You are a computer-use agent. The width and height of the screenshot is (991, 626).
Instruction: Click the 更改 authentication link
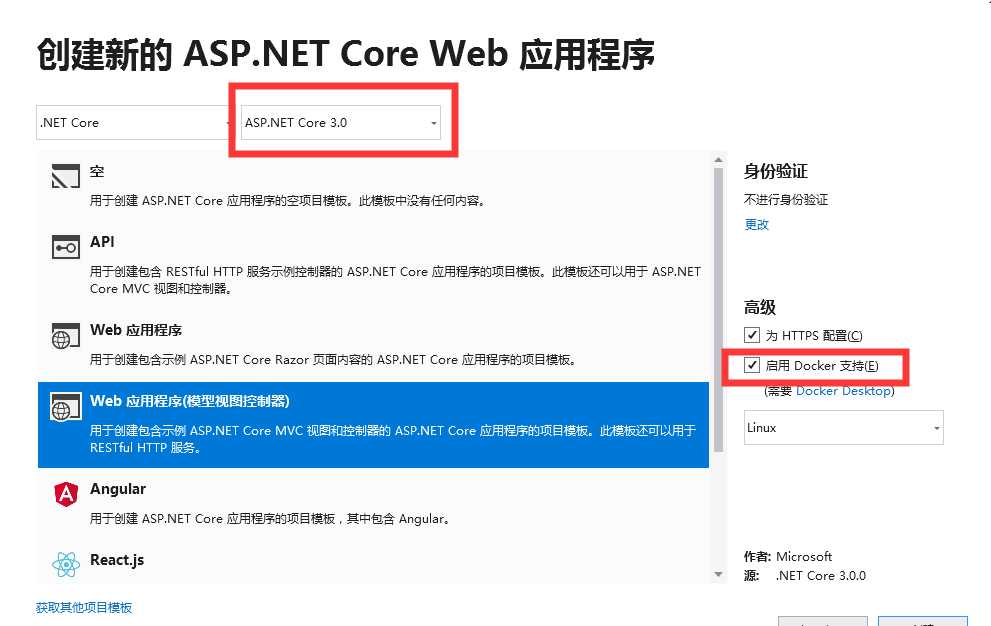(x=757, y=224)
